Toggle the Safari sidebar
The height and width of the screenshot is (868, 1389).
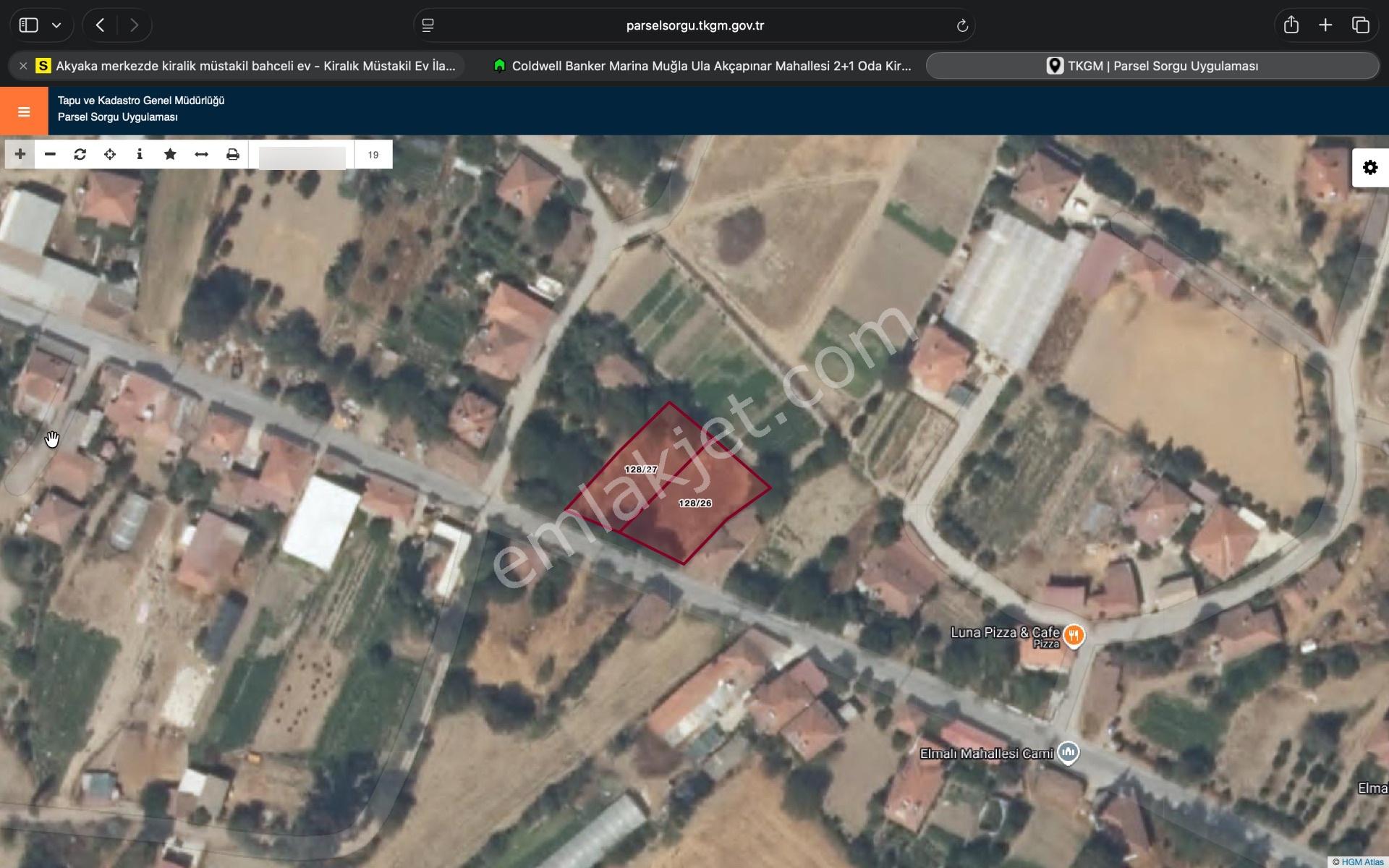(28, 25)
